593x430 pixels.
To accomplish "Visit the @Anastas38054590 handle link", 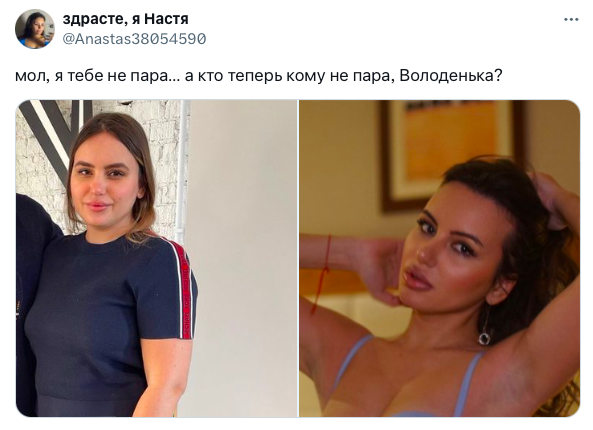I will point(134,39).
